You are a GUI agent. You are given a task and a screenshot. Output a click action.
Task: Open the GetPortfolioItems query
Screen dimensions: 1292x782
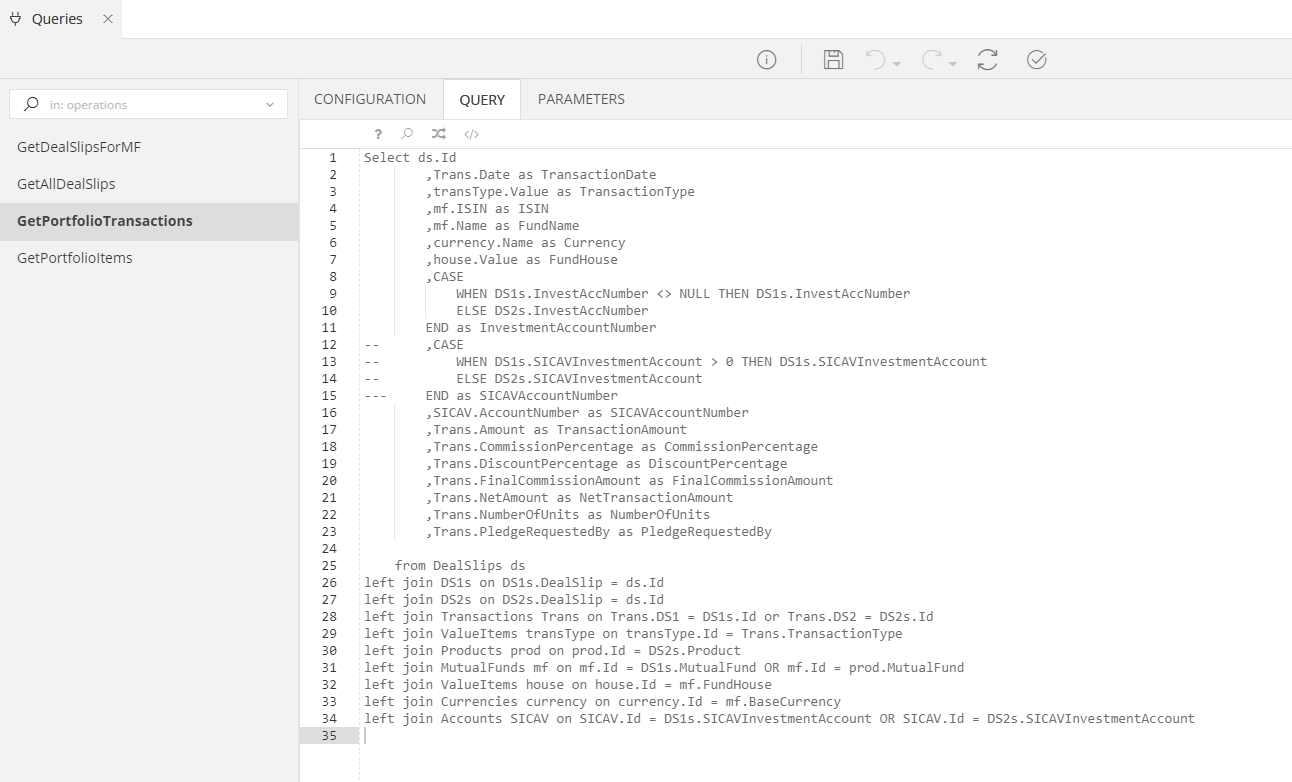pyautogui.click(x=75, y=258)
